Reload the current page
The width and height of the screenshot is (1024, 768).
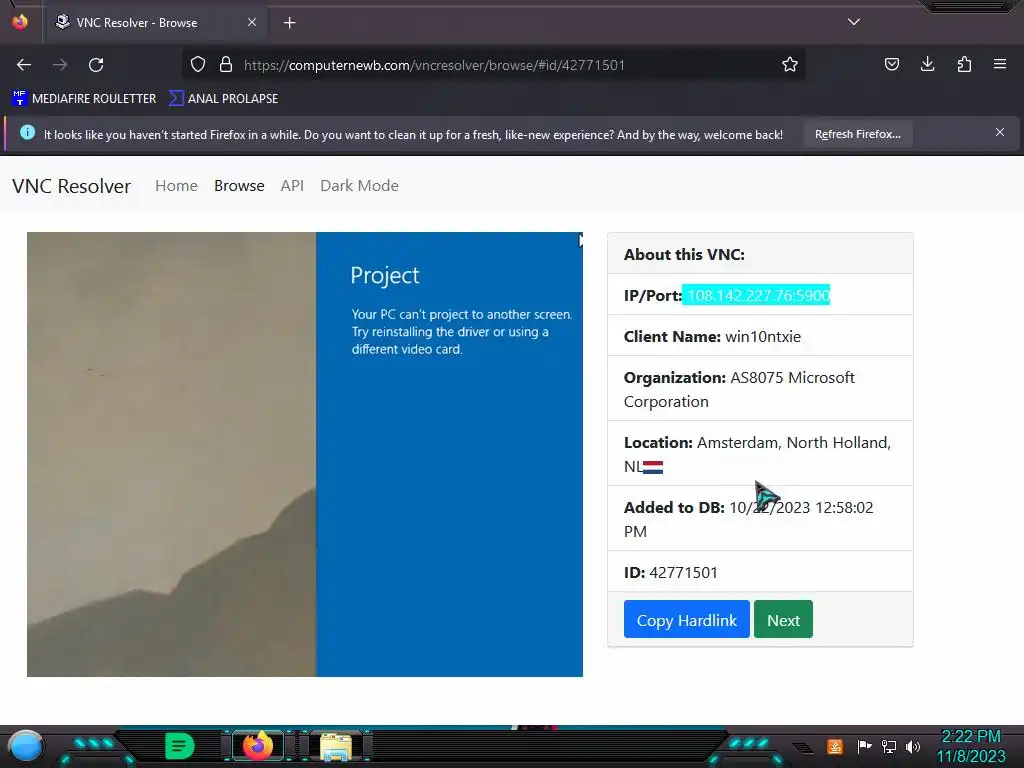coord(96,65)
